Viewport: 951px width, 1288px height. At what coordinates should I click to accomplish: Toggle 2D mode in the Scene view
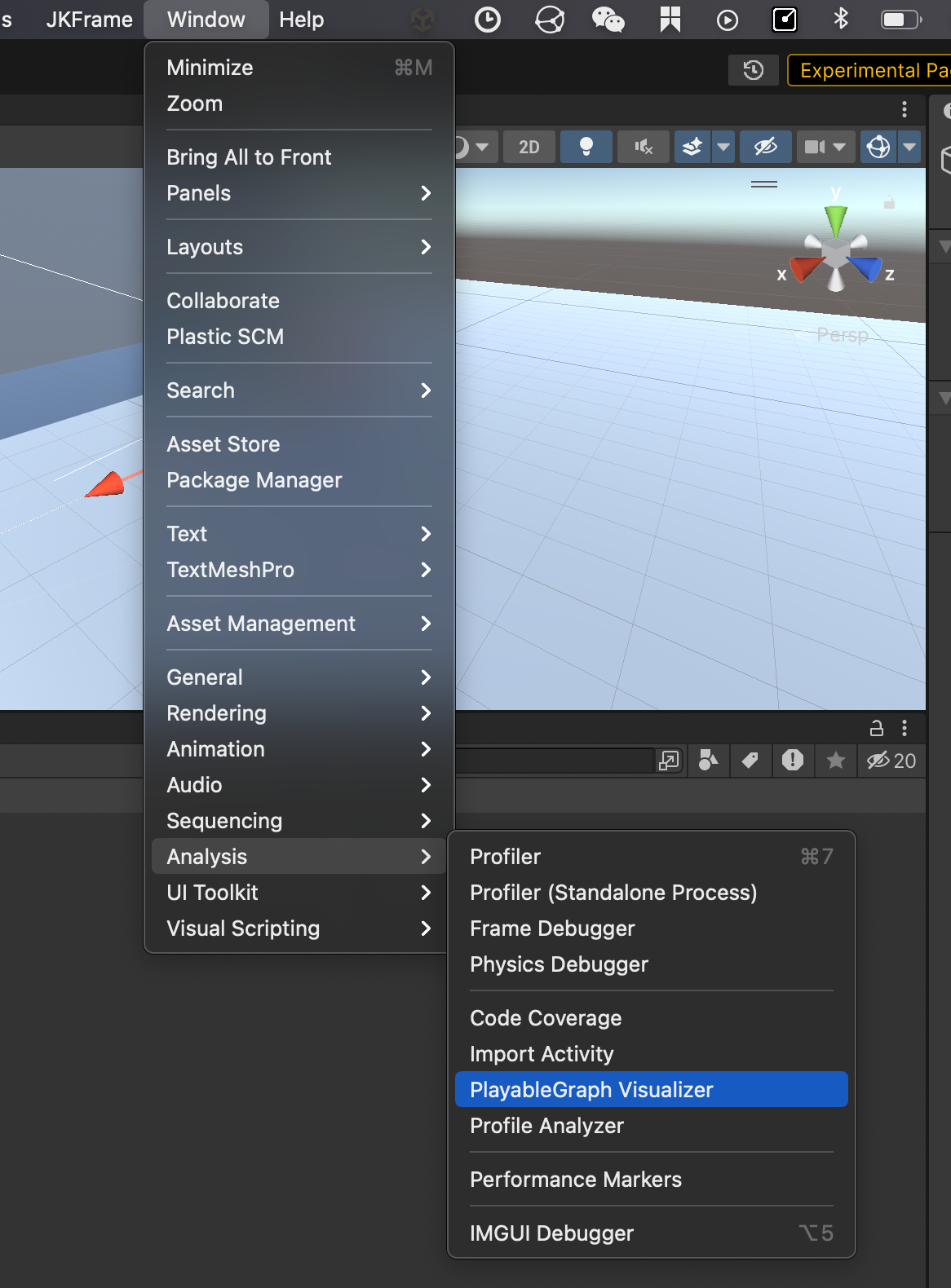(x=529, y=147)
